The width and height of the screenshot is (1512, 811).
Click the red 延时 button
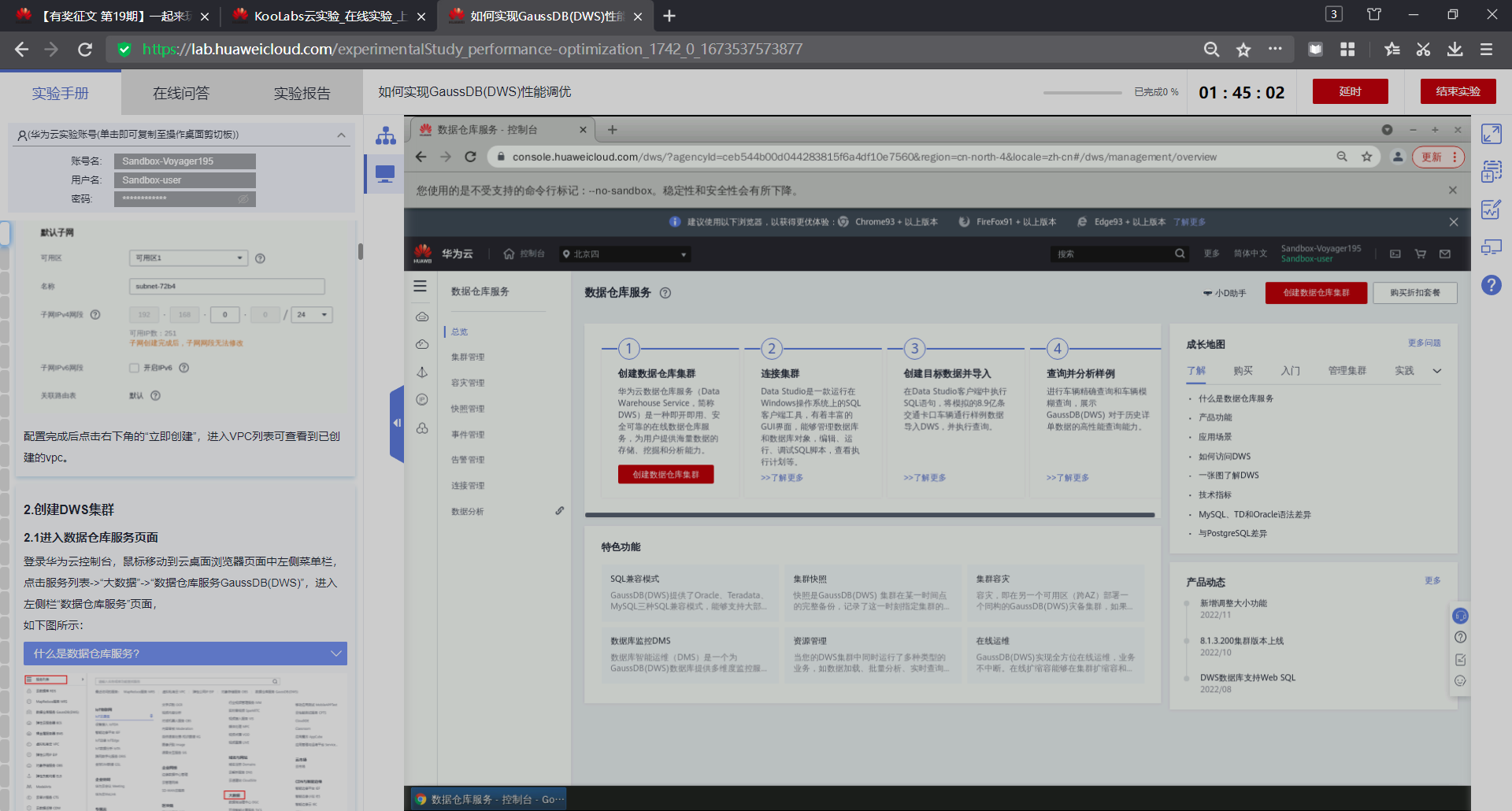[1350, 91]
